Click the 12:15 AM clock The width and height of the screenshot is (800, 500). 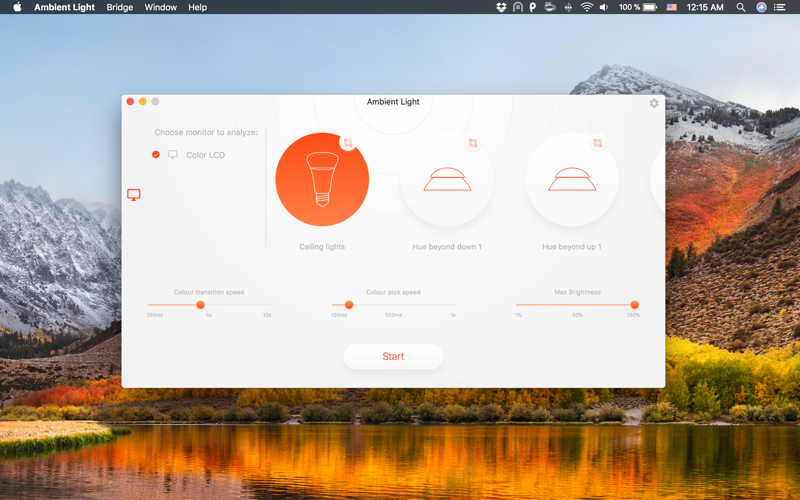tap(705, 7)
